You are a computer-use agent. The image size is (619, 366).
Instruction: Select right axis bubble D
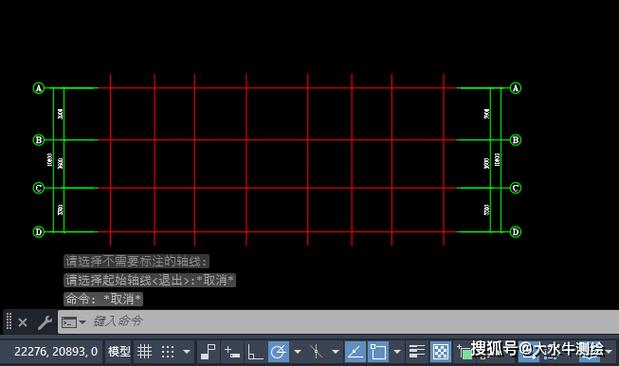515,232
